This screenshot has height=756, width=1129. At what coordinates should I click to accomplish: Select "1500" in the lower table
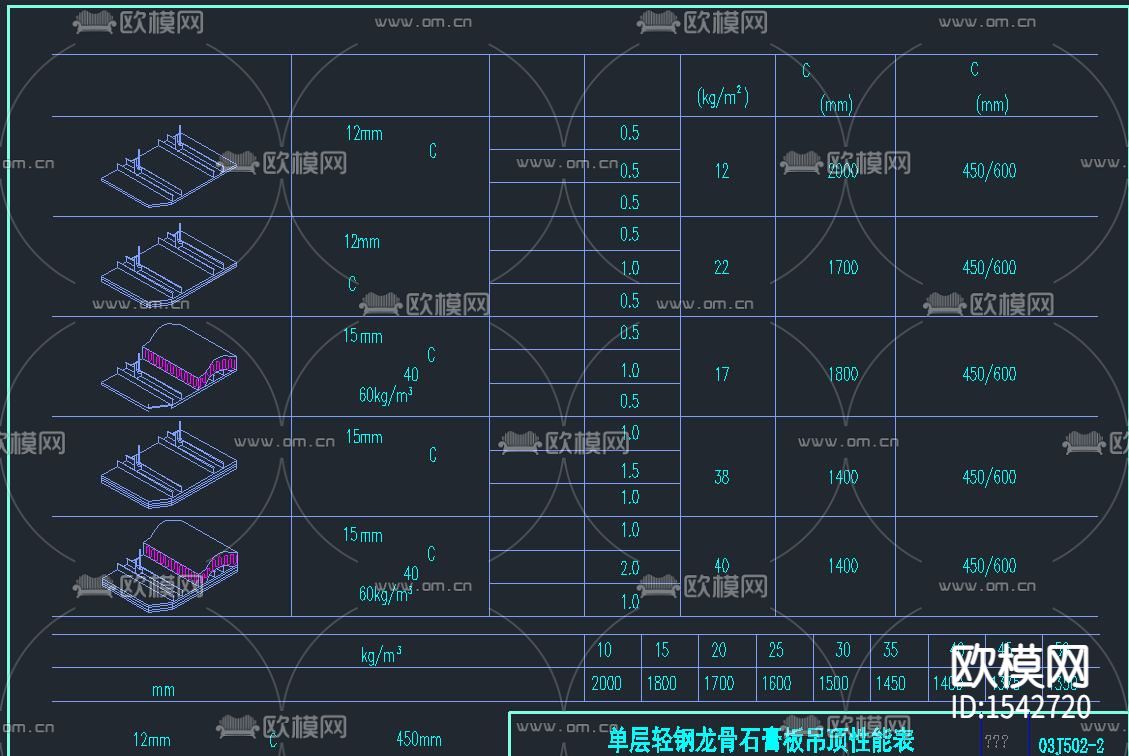pyautogui.click(x=833, y=683)
